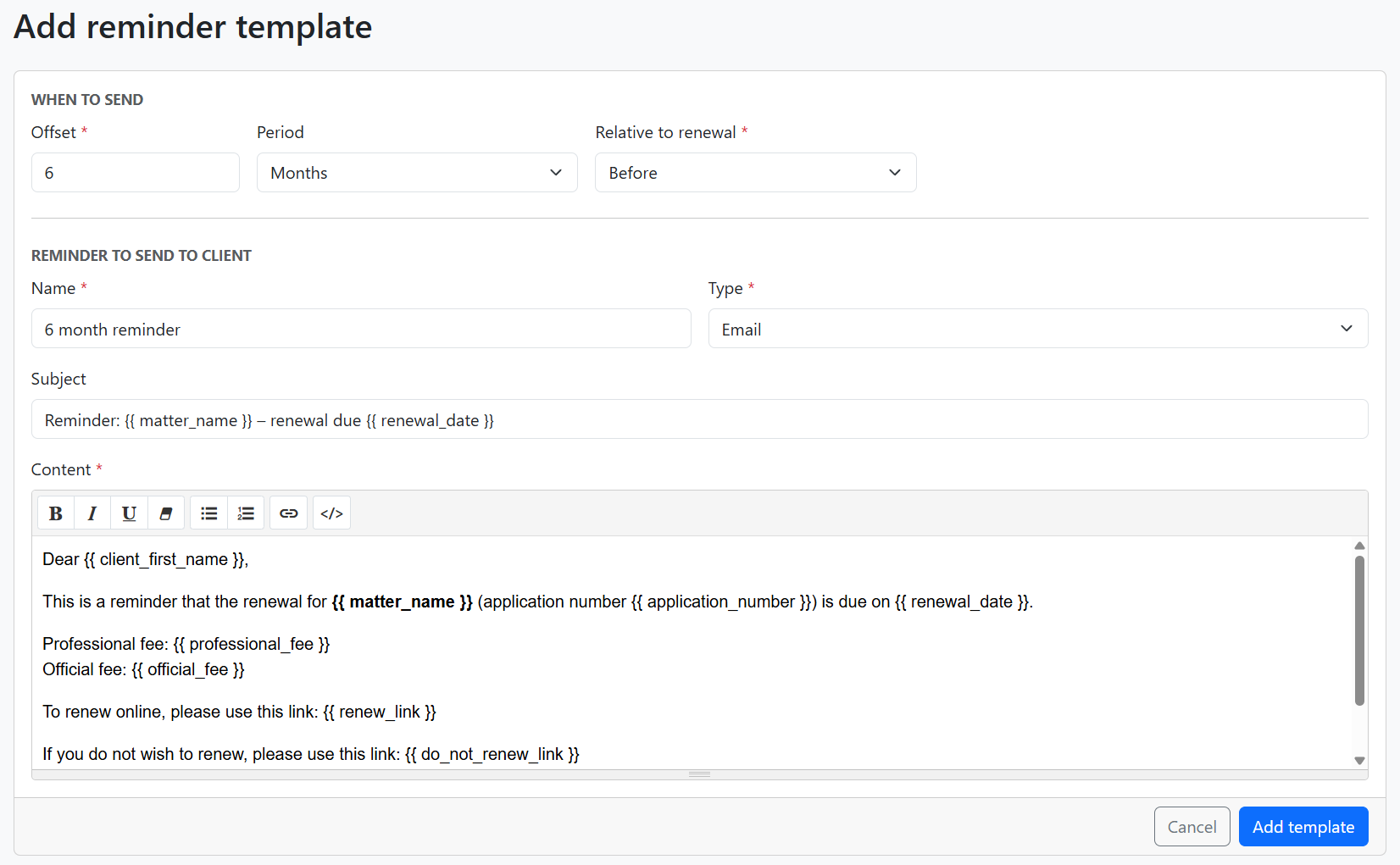Place cursor in the email content area

[x=593, y=644]
